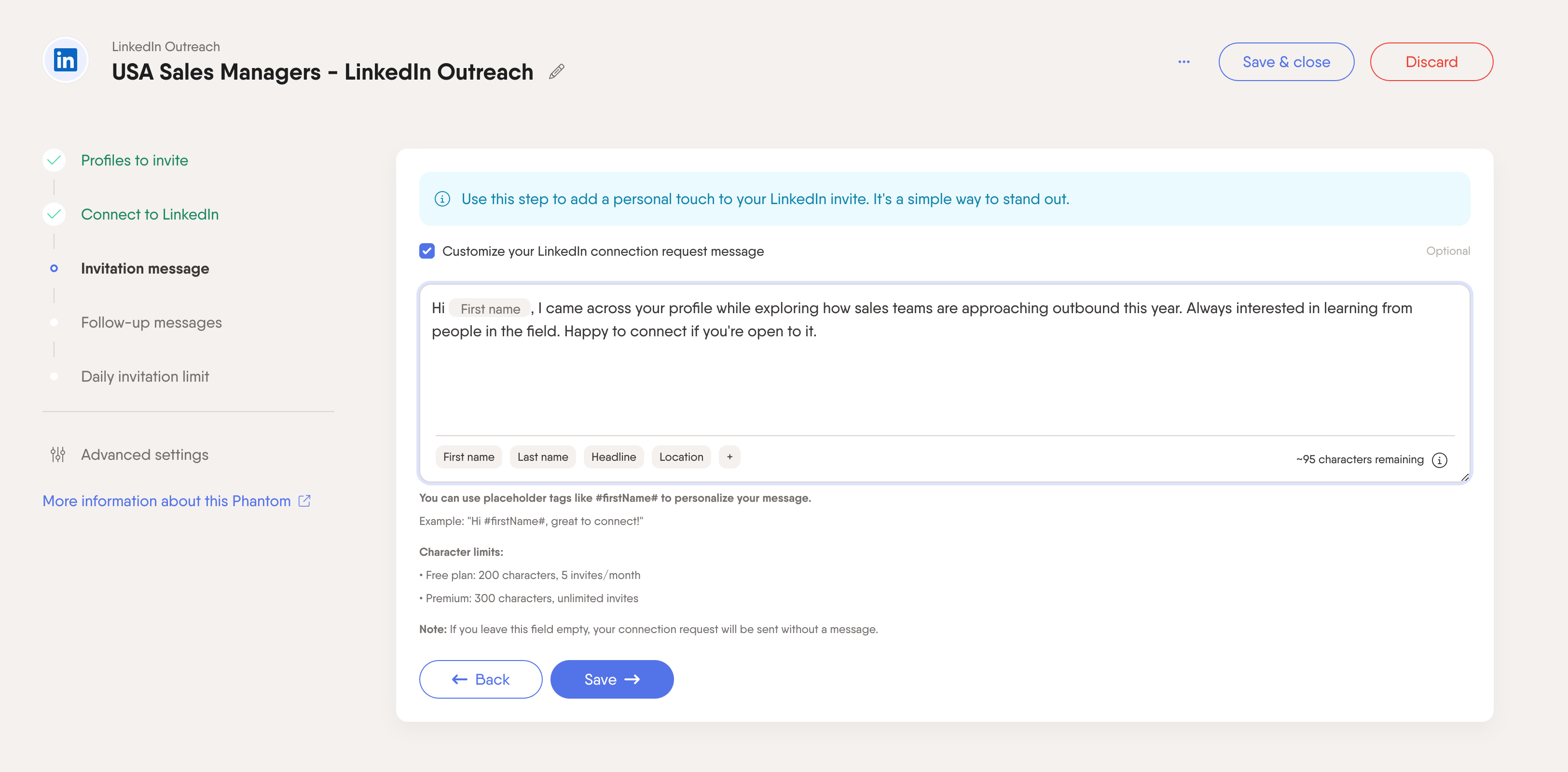Open More information about this Phantom link
Screen dimensions: 1568x772
166,501
